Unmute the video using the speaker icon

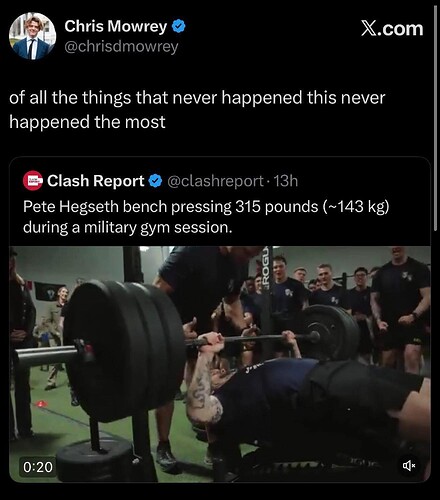pyautogui.click(x=409, y=465)
